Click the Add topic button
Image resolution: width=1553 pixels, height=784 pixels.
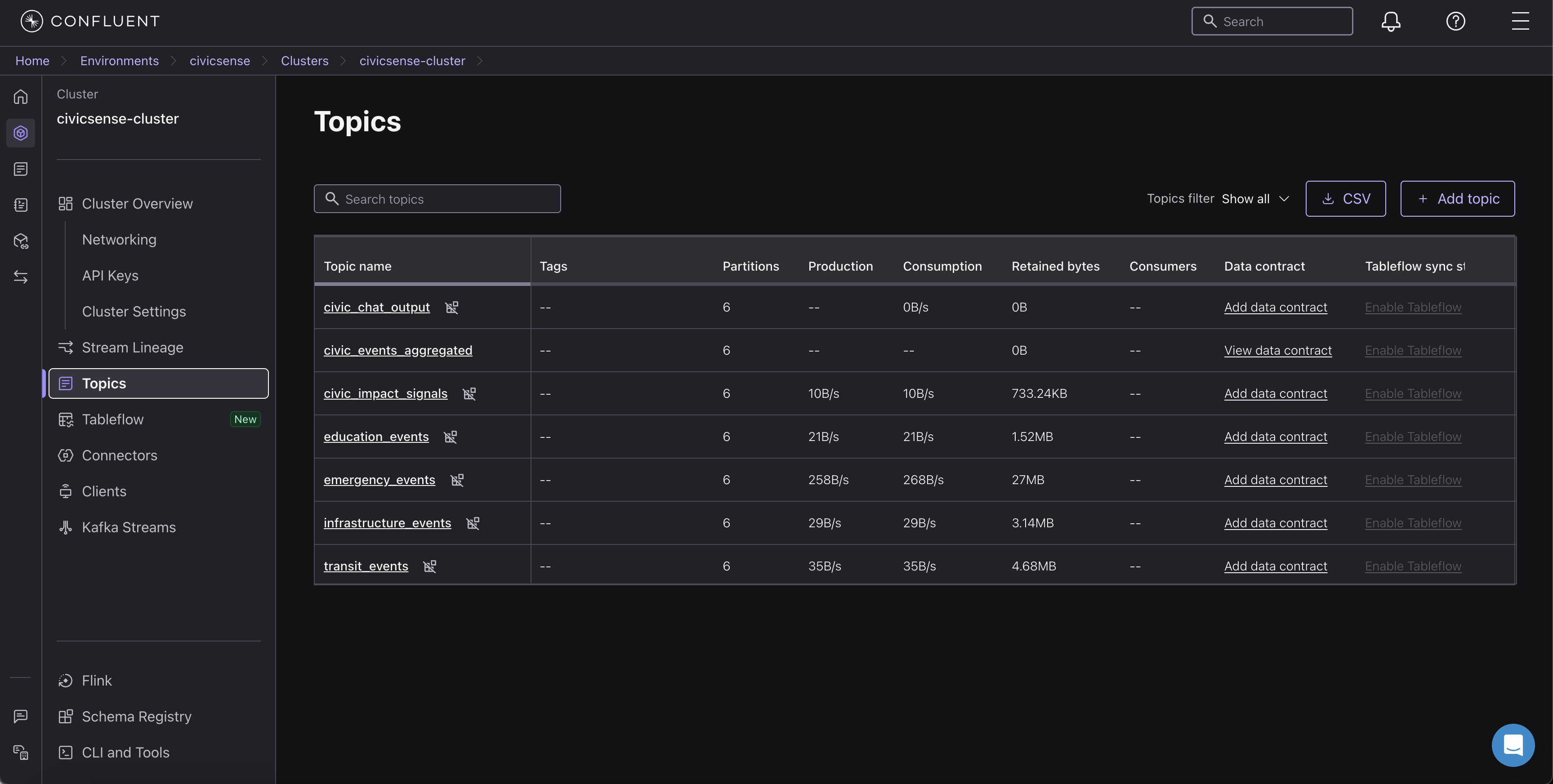pos(1457,199)
